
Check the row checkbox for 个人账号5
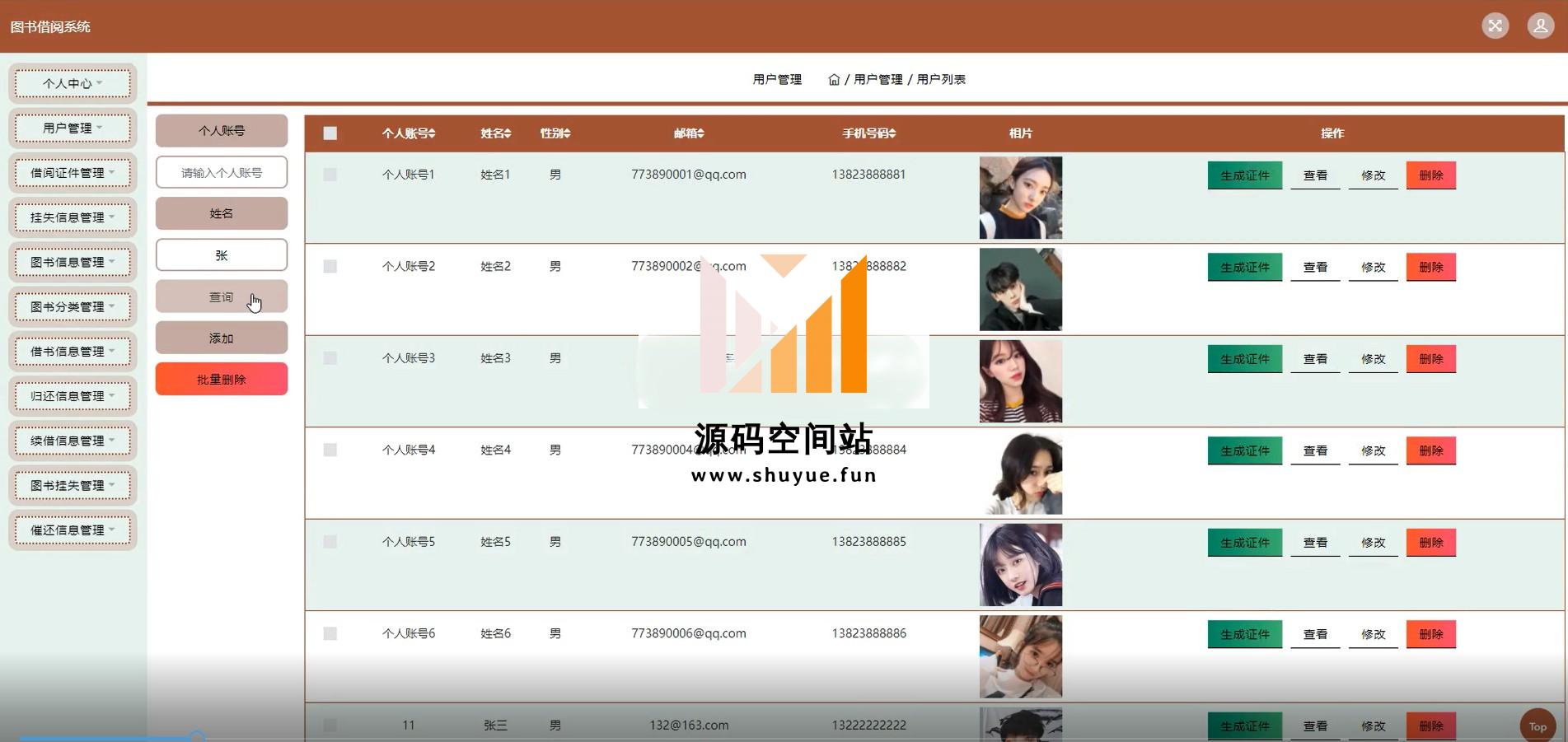(x=330, y=542)
